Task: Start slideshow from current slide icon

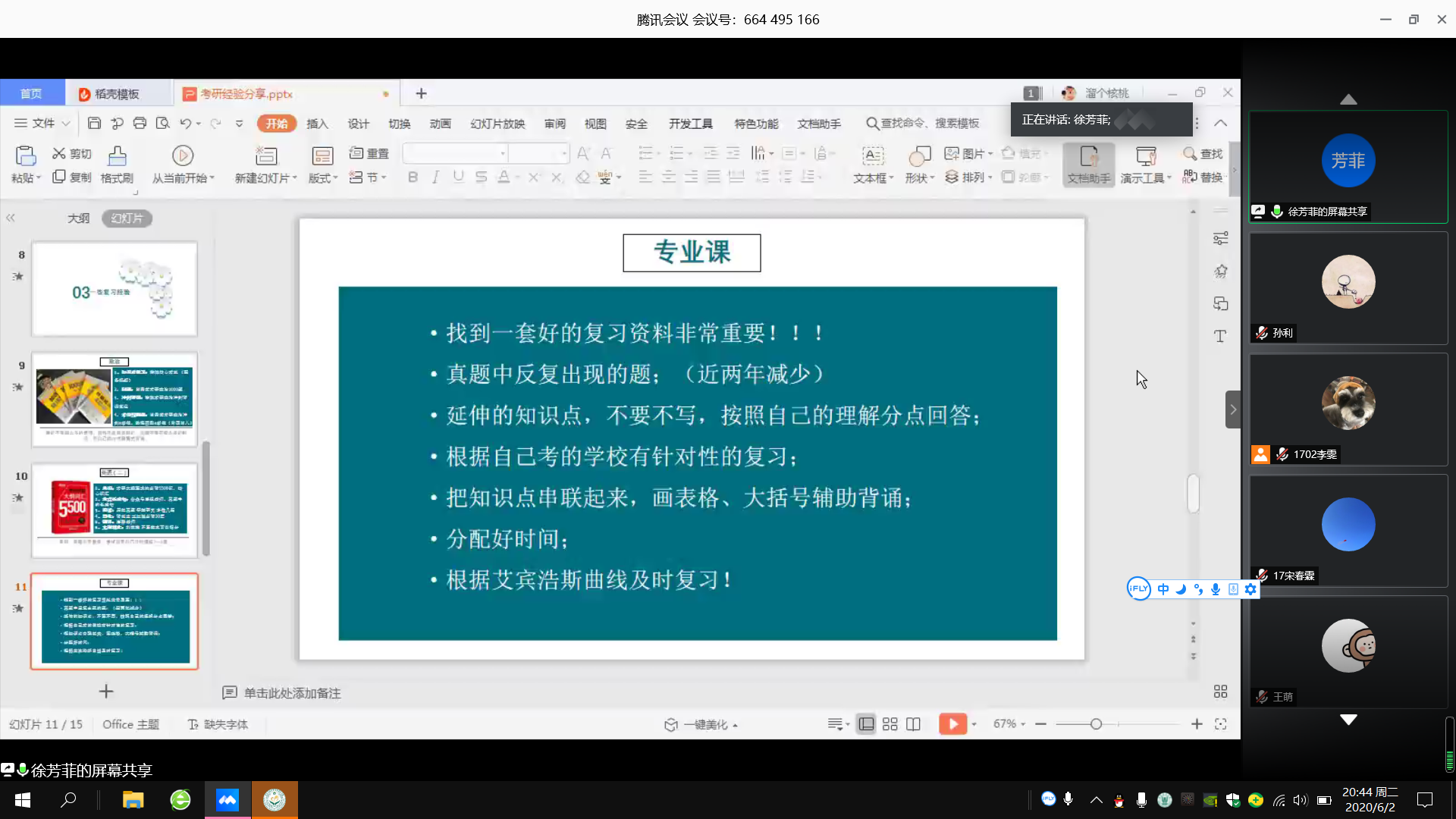Action: pos(182,155)
